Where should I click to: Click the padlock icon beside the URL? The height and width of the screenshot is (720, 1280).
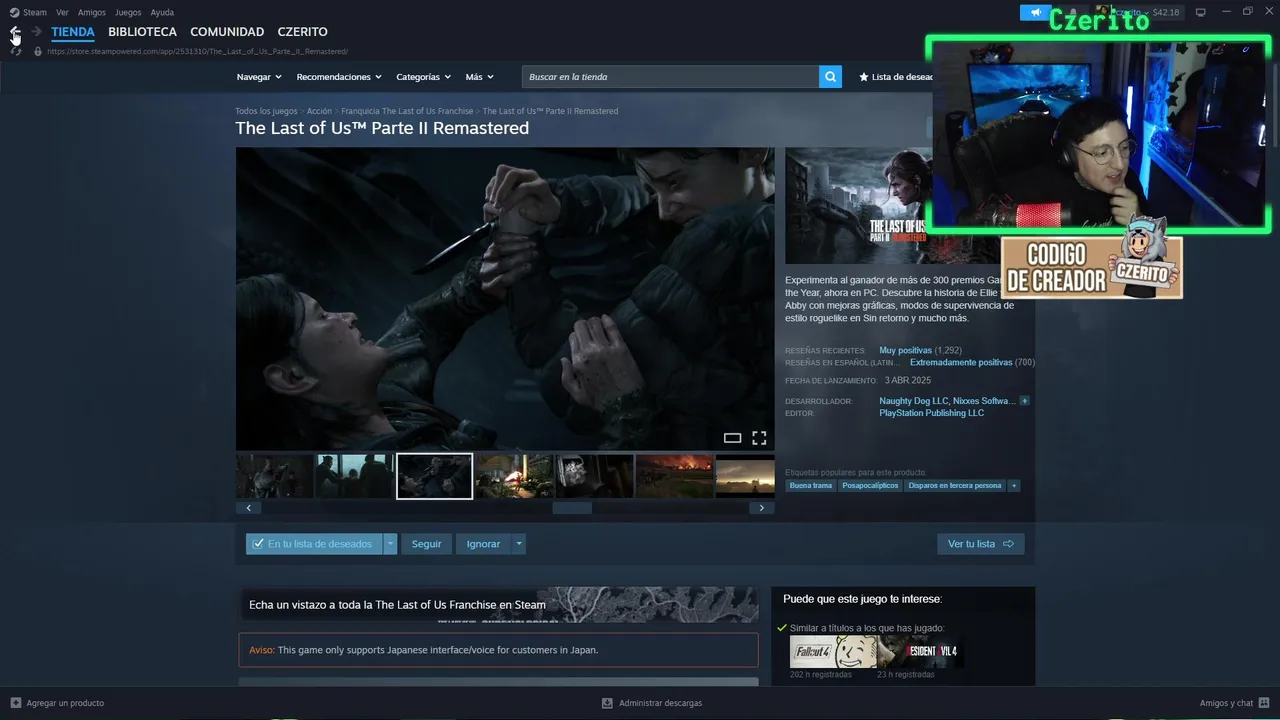[38, 51]
